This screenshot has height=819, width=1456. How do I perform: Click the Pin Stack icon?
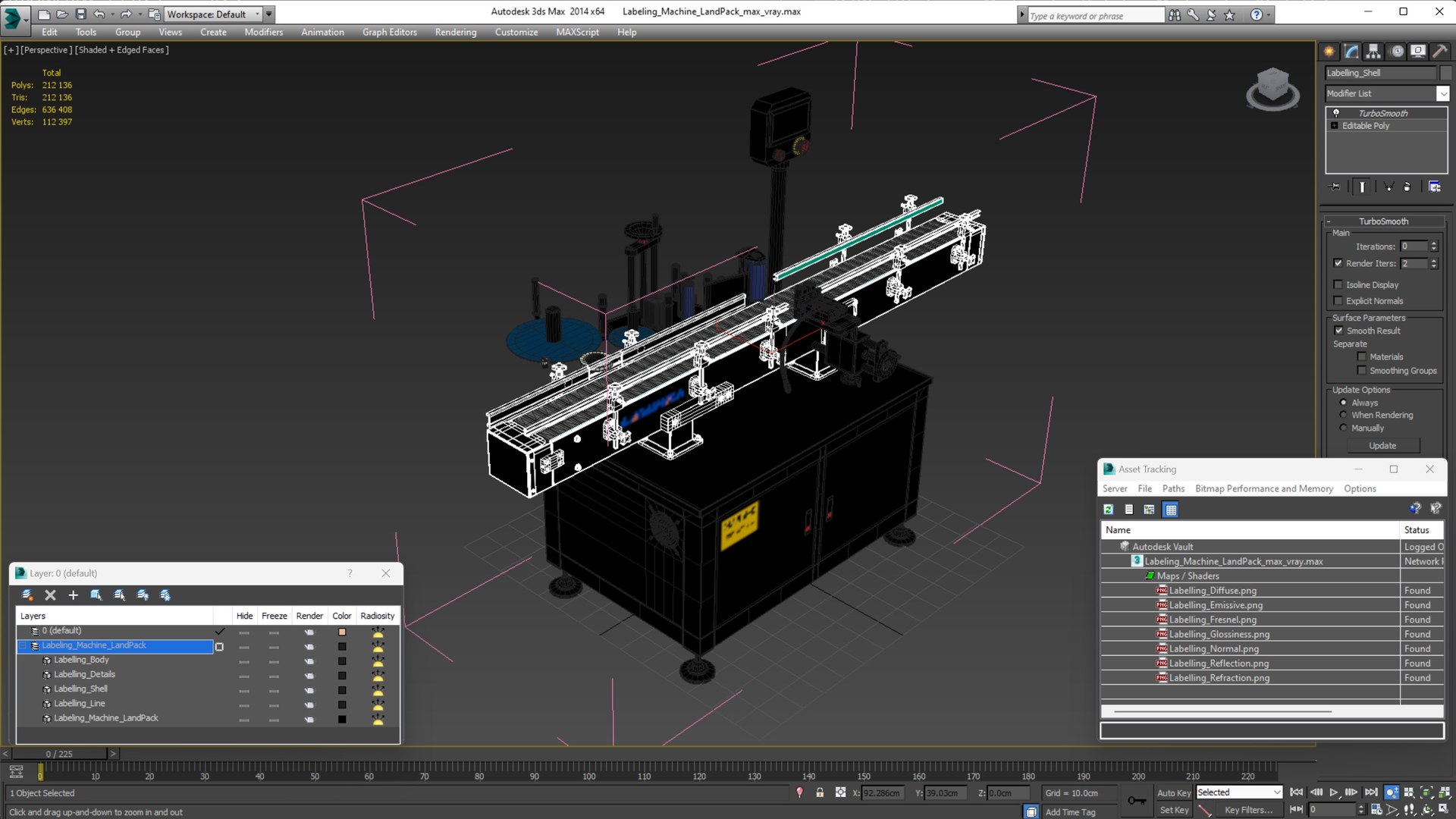point(1335,187)
